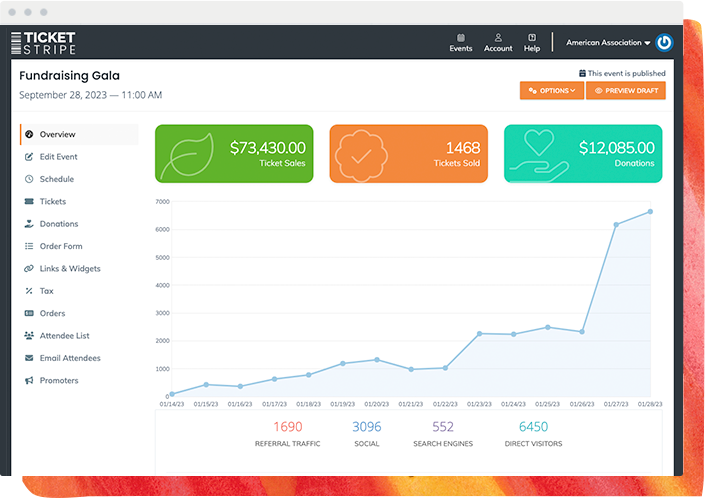Click the teal Donations total card
Screen dimensions: 705x498
582,154
